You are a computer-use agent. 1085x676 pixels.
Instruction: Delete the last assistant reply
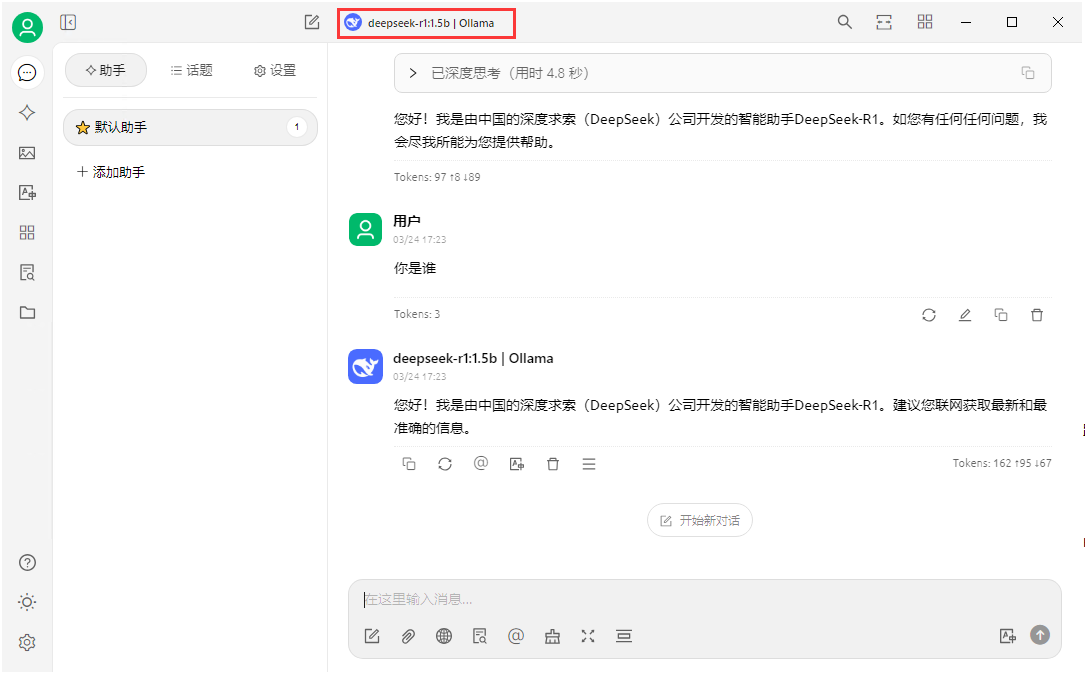pyautogui.click(x=553, y=464)
